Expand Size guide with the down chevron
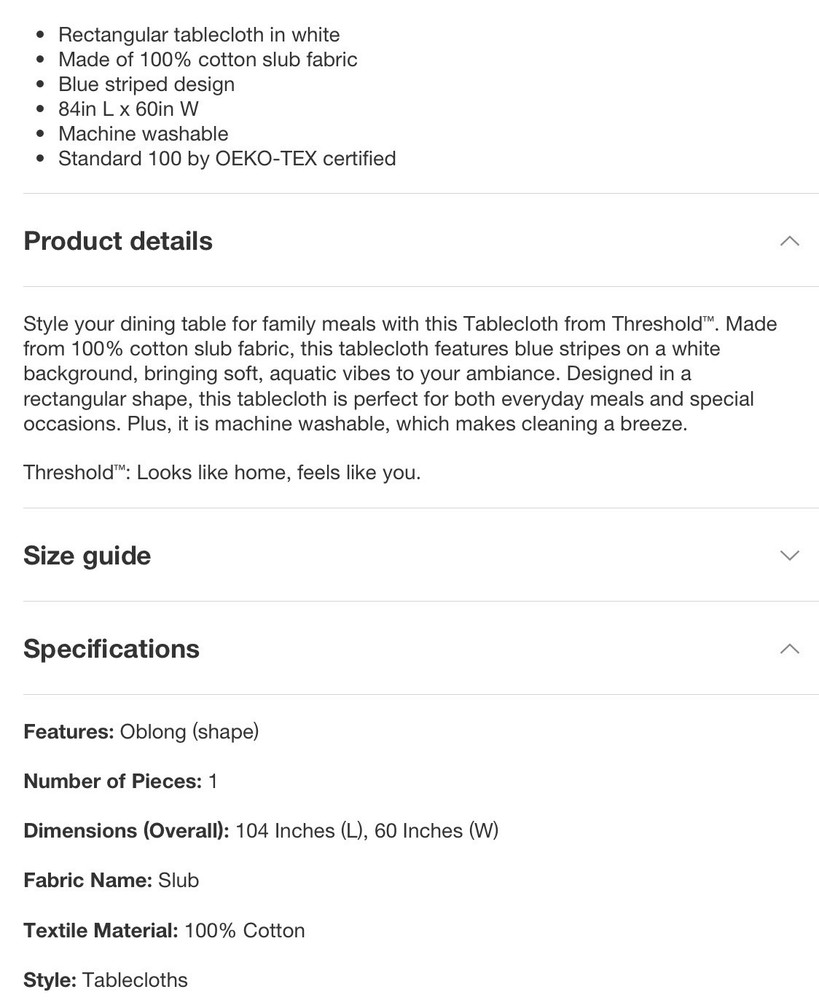The height and width of the screenshot is (1000, 819). 789,556
